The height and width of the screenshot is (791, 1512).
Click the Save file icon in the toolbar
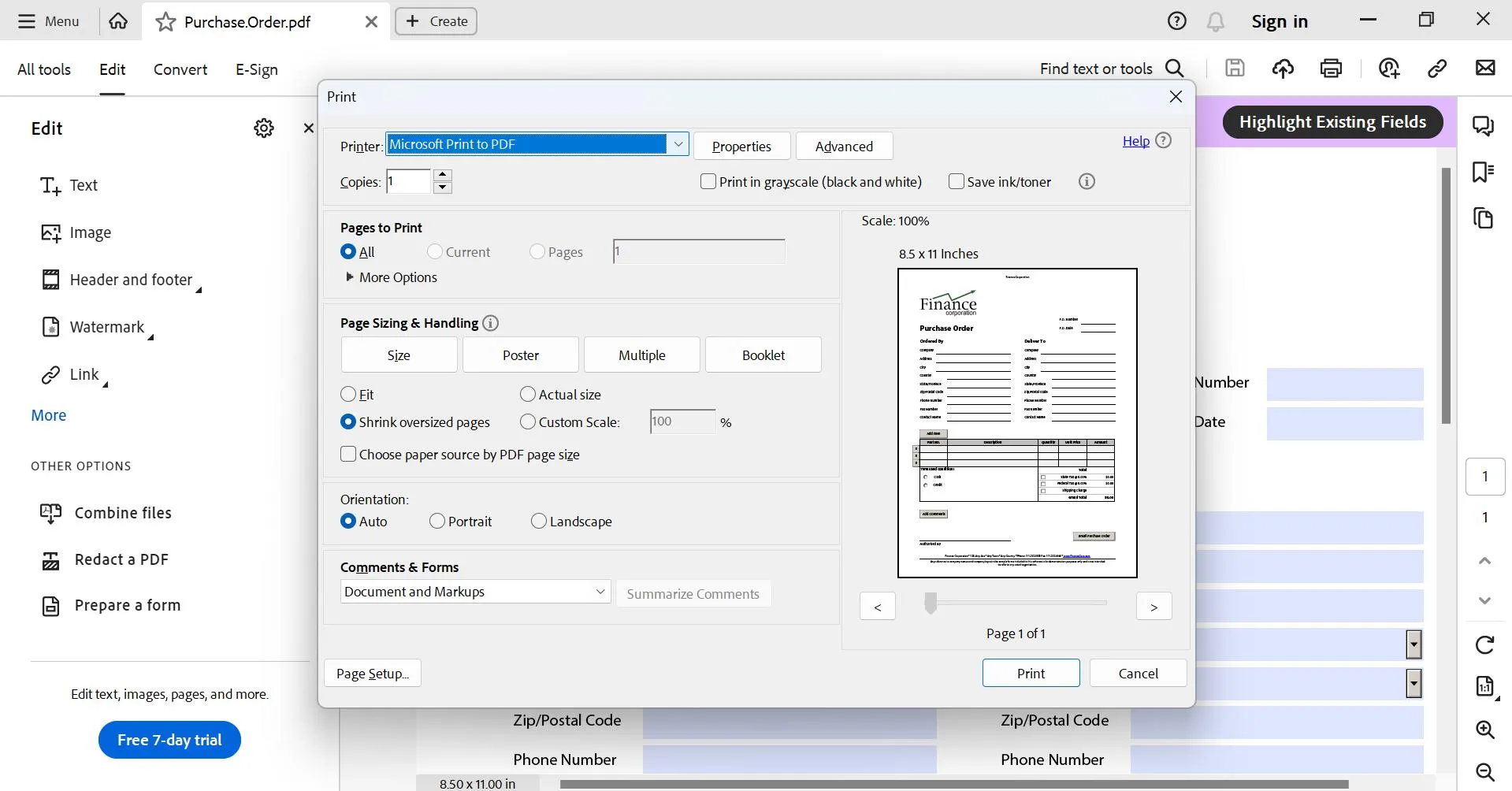pyautogui.click(x=1234, y=69)
